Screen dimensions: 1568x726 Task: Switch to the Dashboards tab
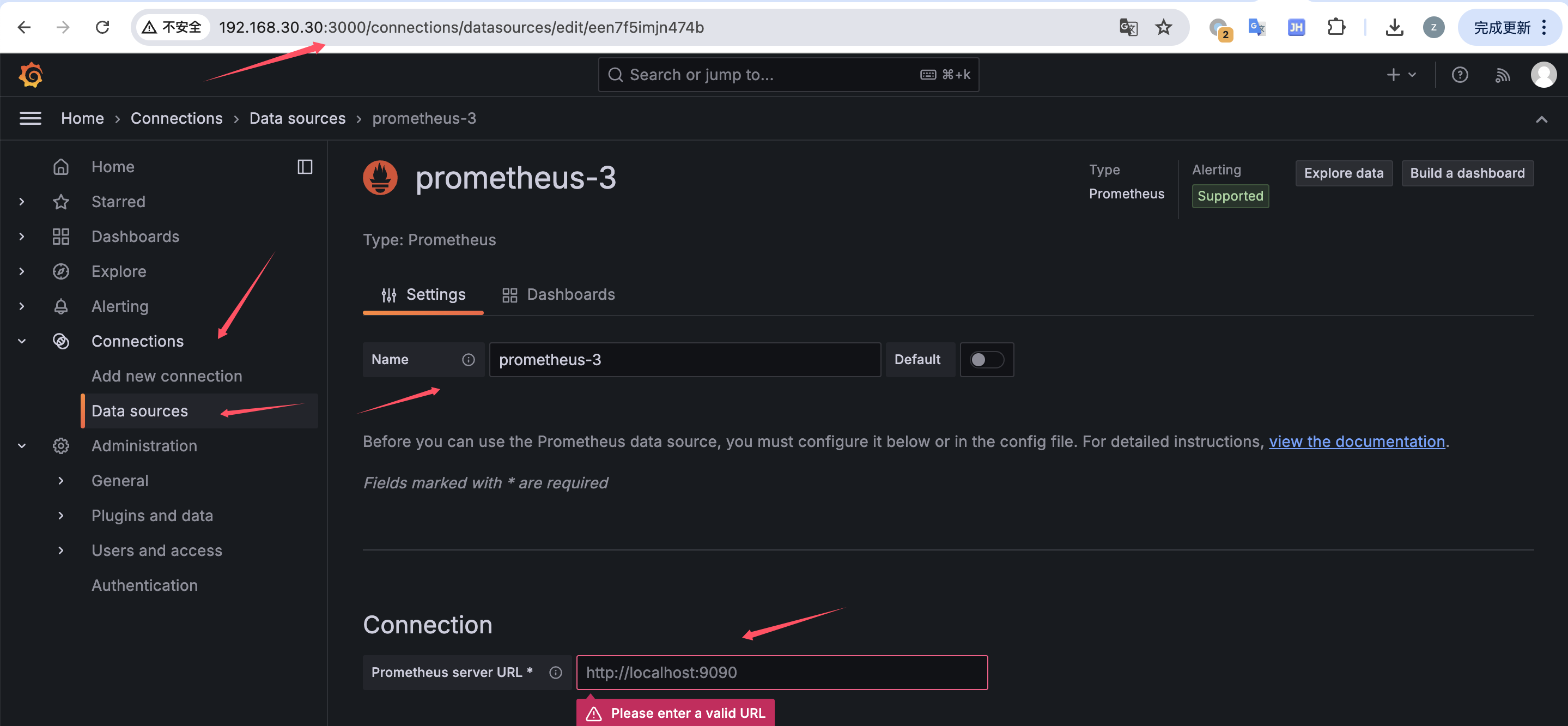[558, 295]
